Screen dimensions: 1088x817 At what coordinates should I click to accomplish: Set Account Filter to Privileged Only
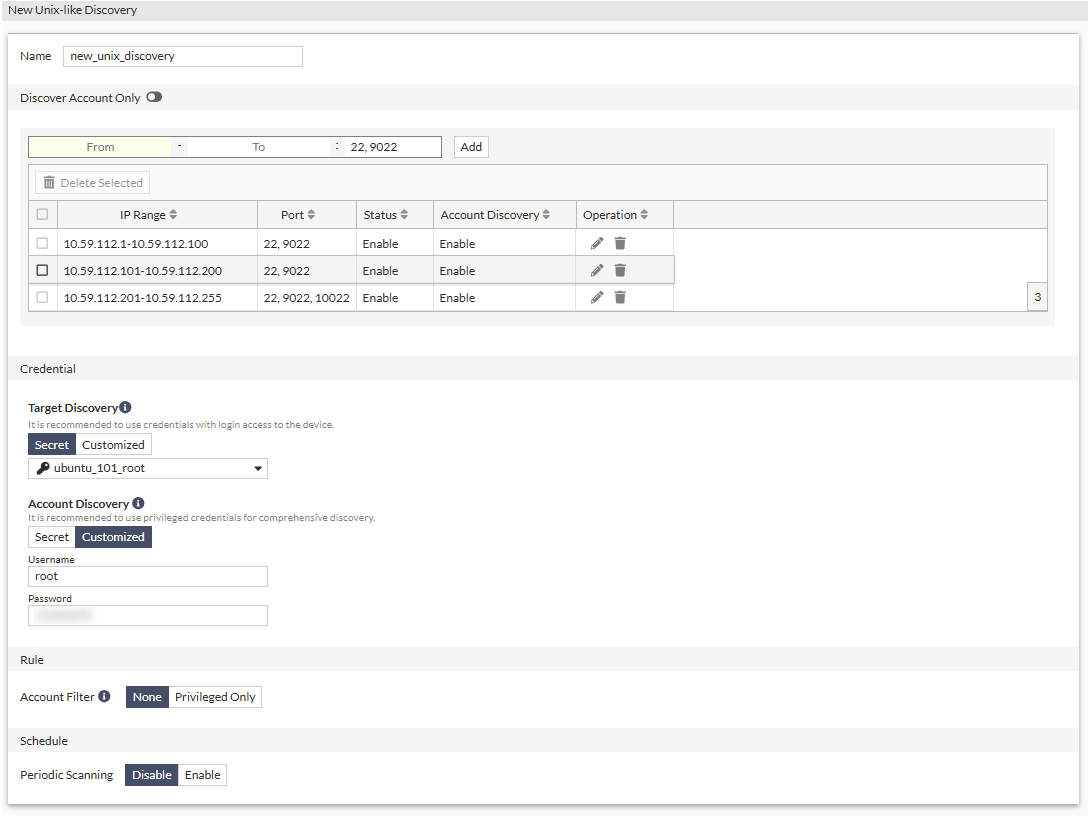(215, 697)
